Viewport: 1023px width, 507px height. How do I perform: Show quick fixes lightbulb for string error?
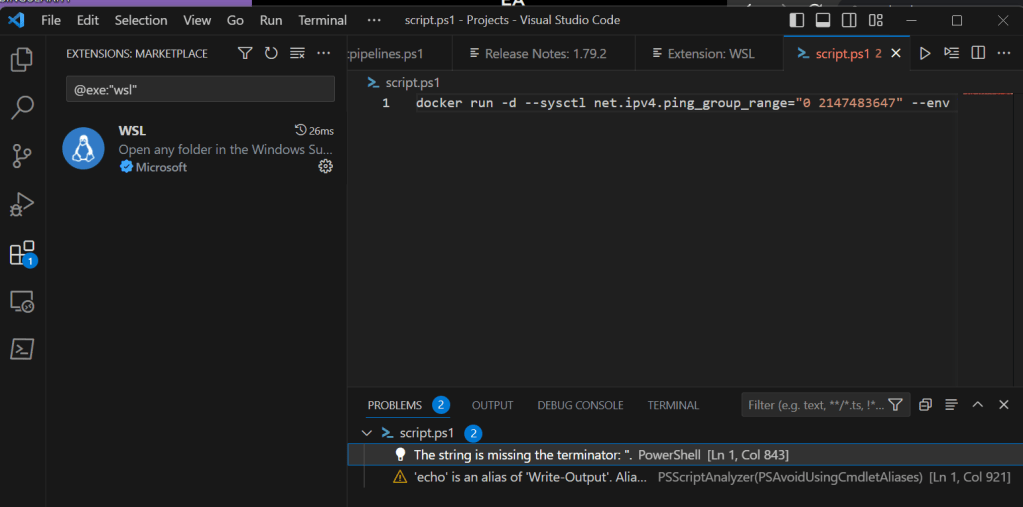coord(401,455)
